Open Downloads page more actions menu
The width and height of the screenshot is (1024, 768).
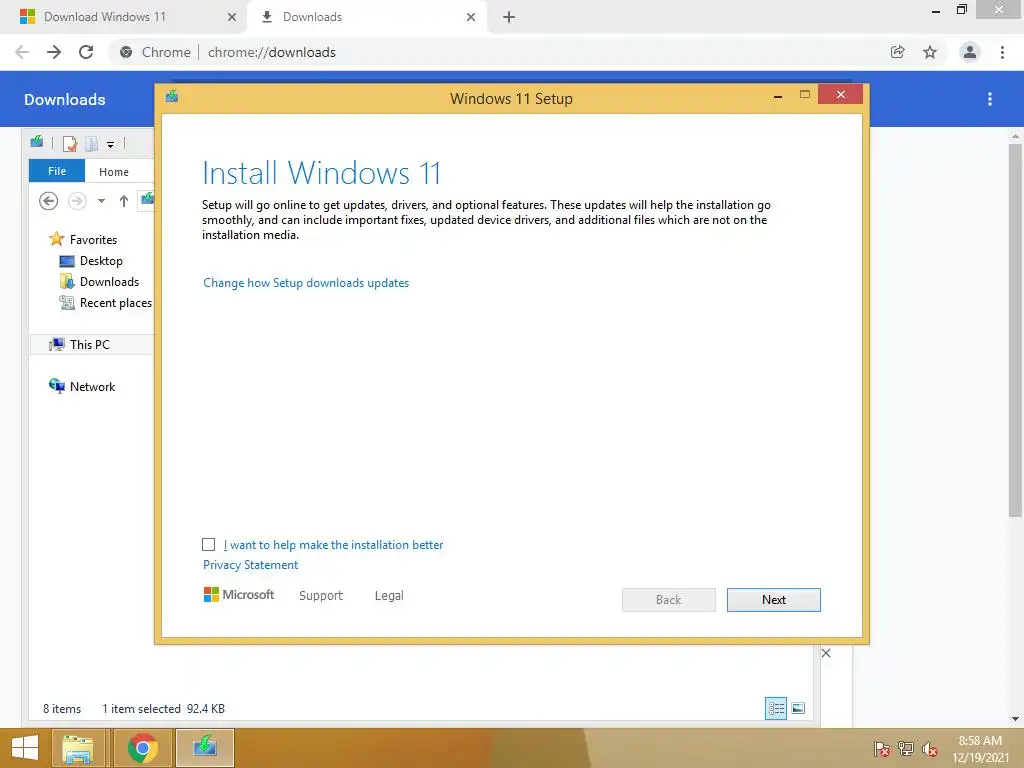pos(990,99)
